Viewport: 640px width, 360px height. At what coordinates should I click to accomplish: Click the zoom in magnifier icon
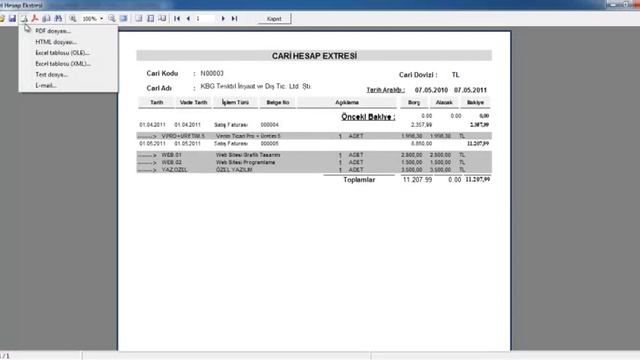click(73, 18)
